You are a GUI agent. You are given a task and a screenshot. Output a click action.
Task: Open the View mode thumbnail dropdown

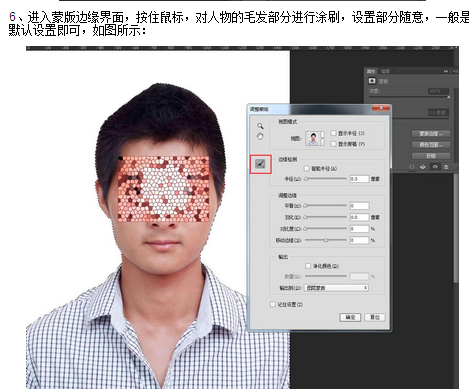[315, 138]
